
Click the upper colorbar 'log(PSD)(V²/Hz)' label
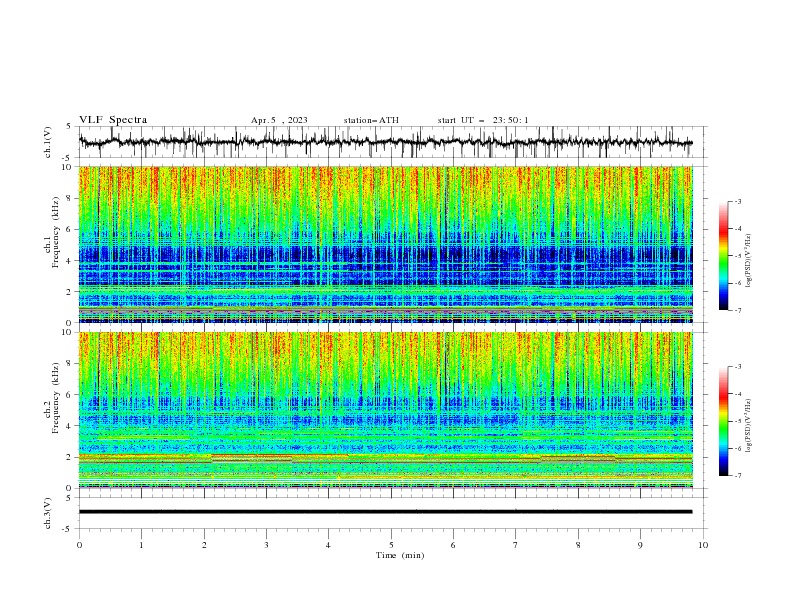pos(748,261)
